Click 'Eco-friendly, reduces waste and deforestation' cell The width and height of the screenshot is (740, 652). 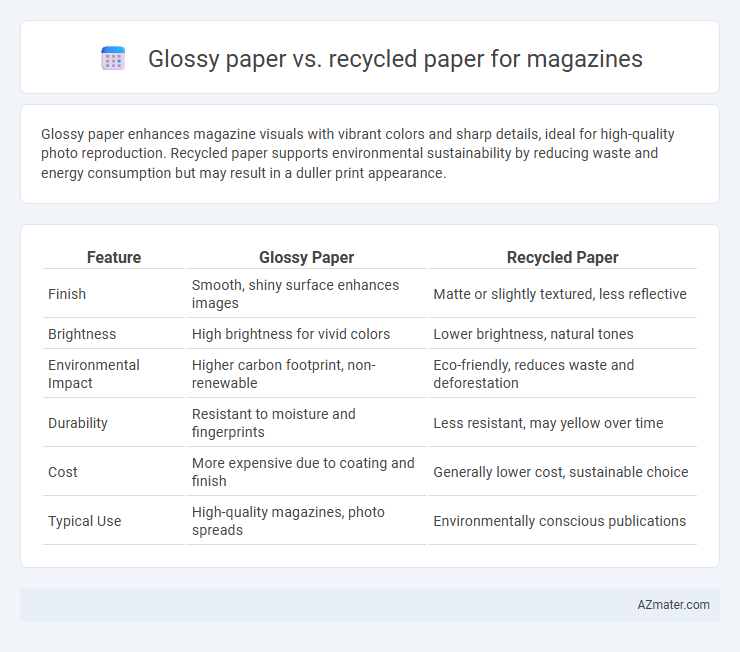[562, 374]
